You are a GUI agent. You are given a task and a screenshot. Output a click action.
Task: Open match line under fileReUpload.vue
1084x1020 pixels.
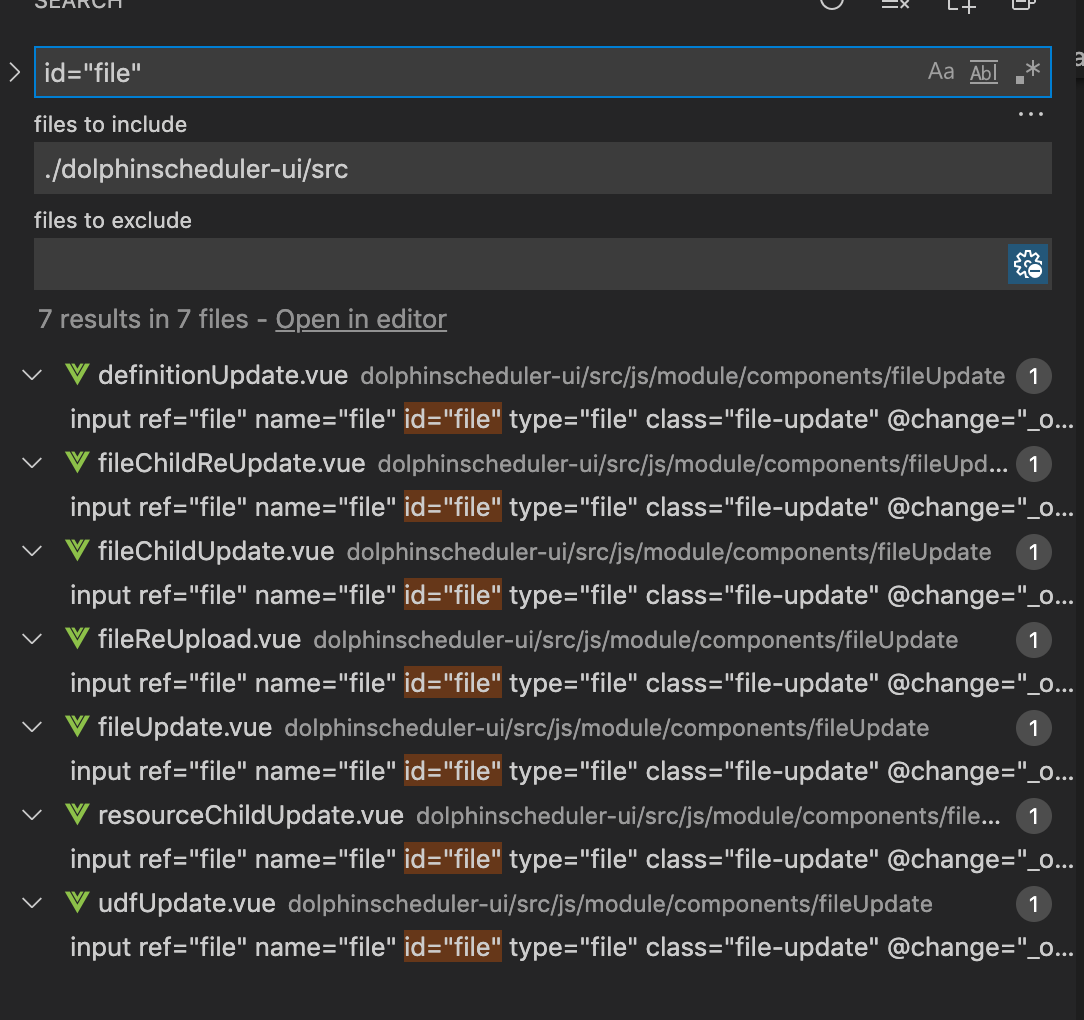[x=572, y=683]
